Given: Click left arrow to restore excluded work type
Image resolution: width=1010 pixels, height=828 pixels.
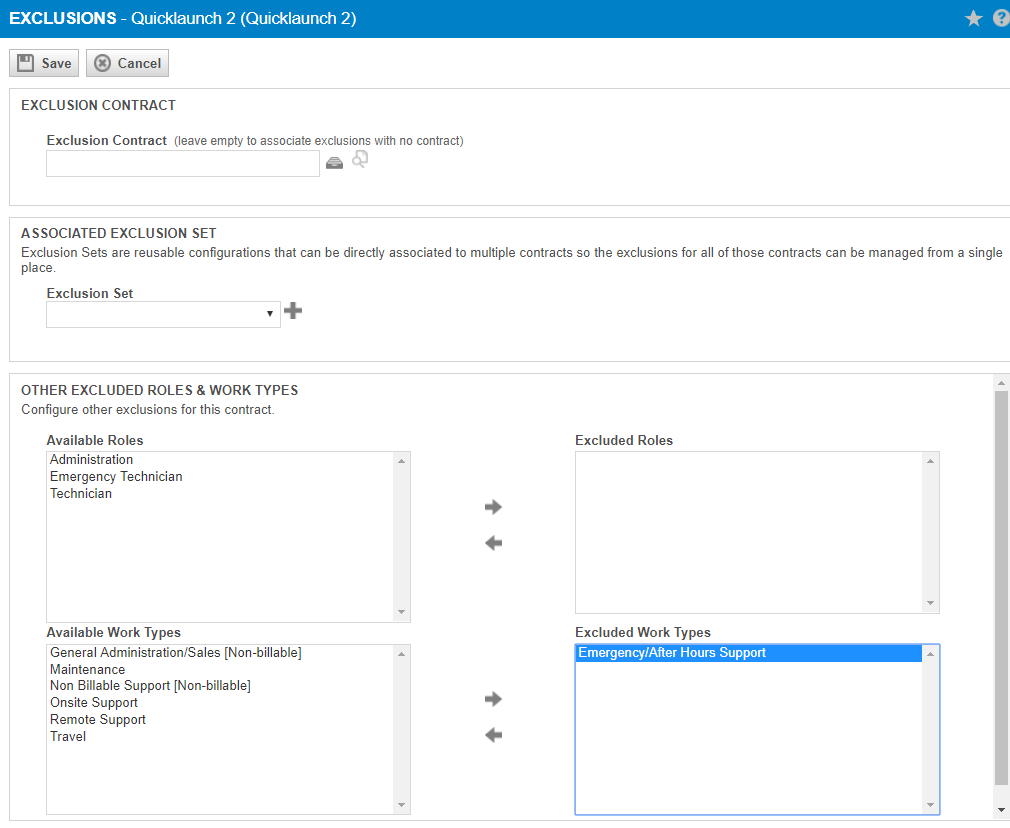Looking at the screenshot, I should [493, 735].
